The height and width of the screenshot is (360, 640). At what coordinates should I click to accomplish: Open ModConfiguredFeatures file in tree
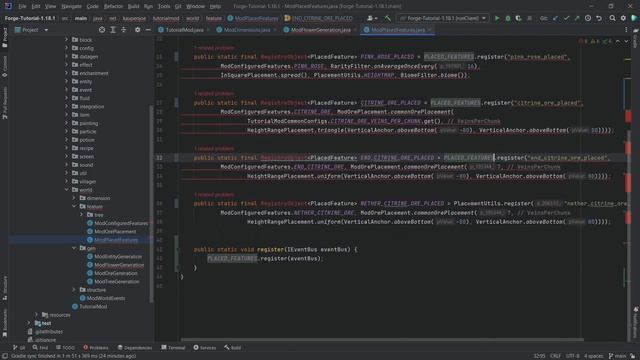click(x=121, y=223)
